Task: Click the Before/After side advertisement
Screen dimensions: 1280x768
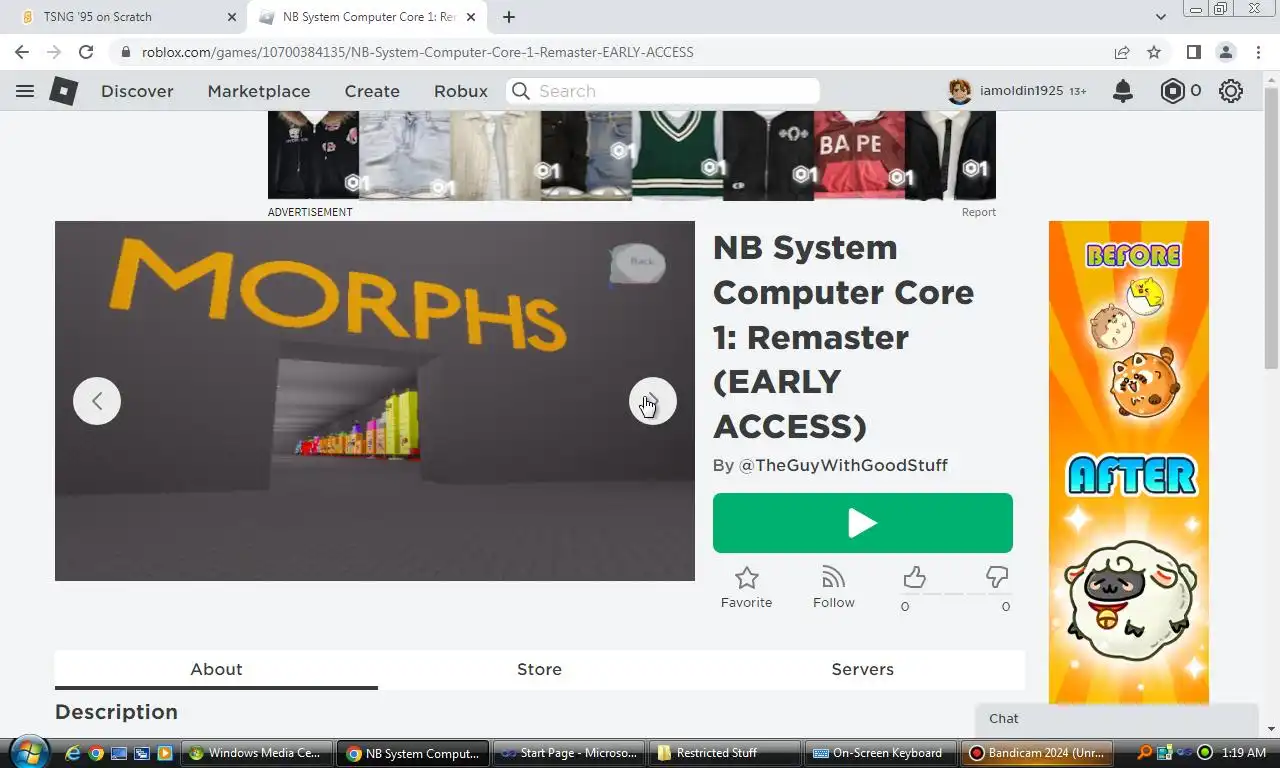Action: pos(1128,463)
